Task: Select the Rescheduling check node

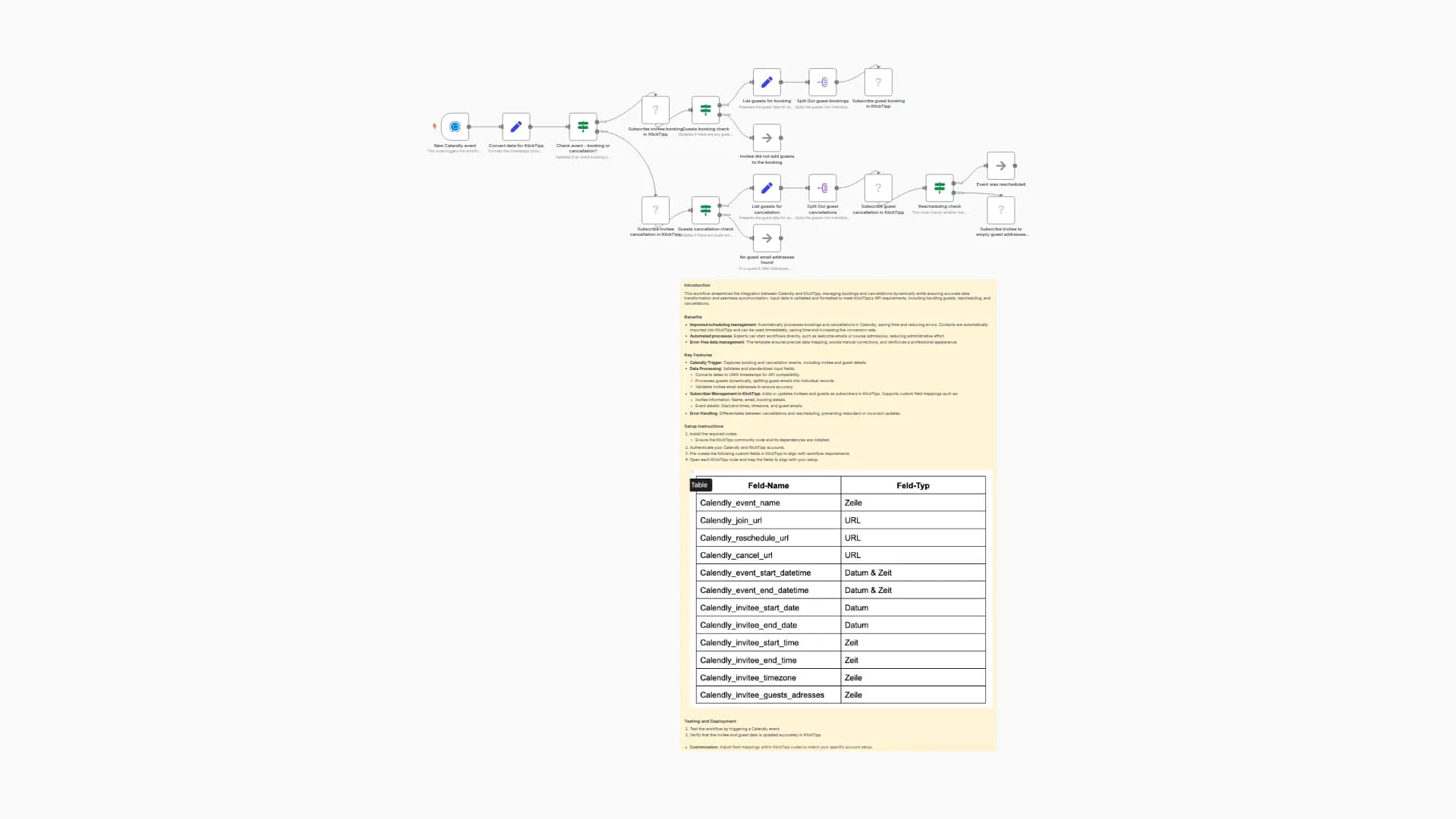Action: (940, 188)
